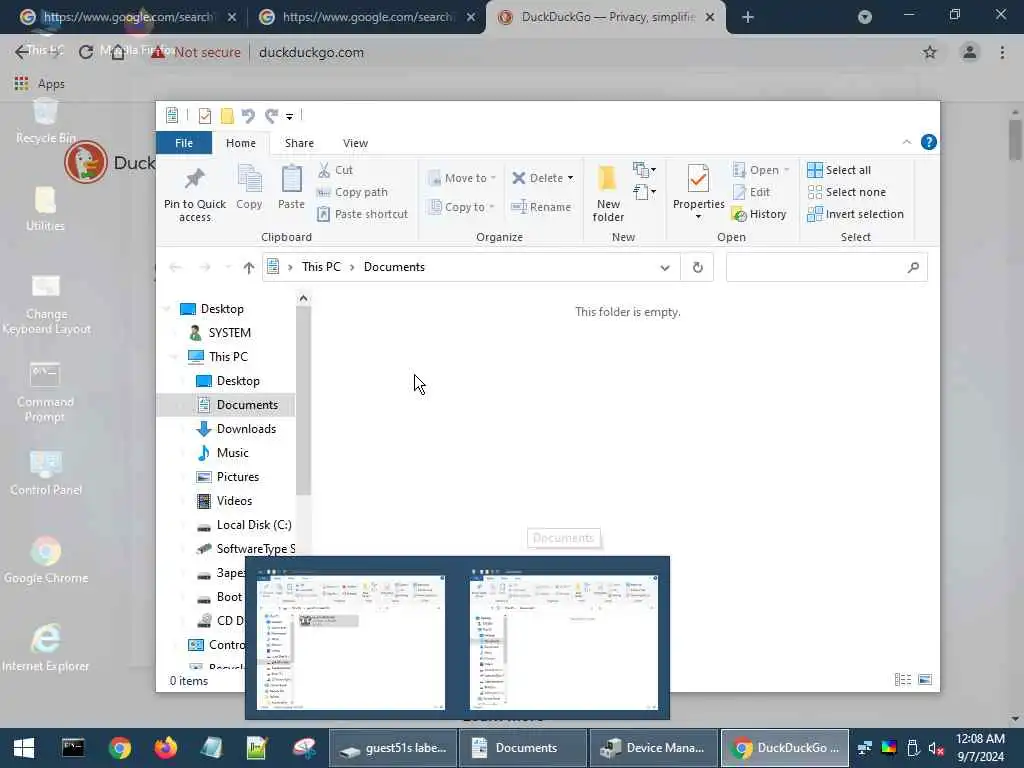Click the Rename ribbon command
The height and width of the screenshot is (768, 1024).
[541, 207]
